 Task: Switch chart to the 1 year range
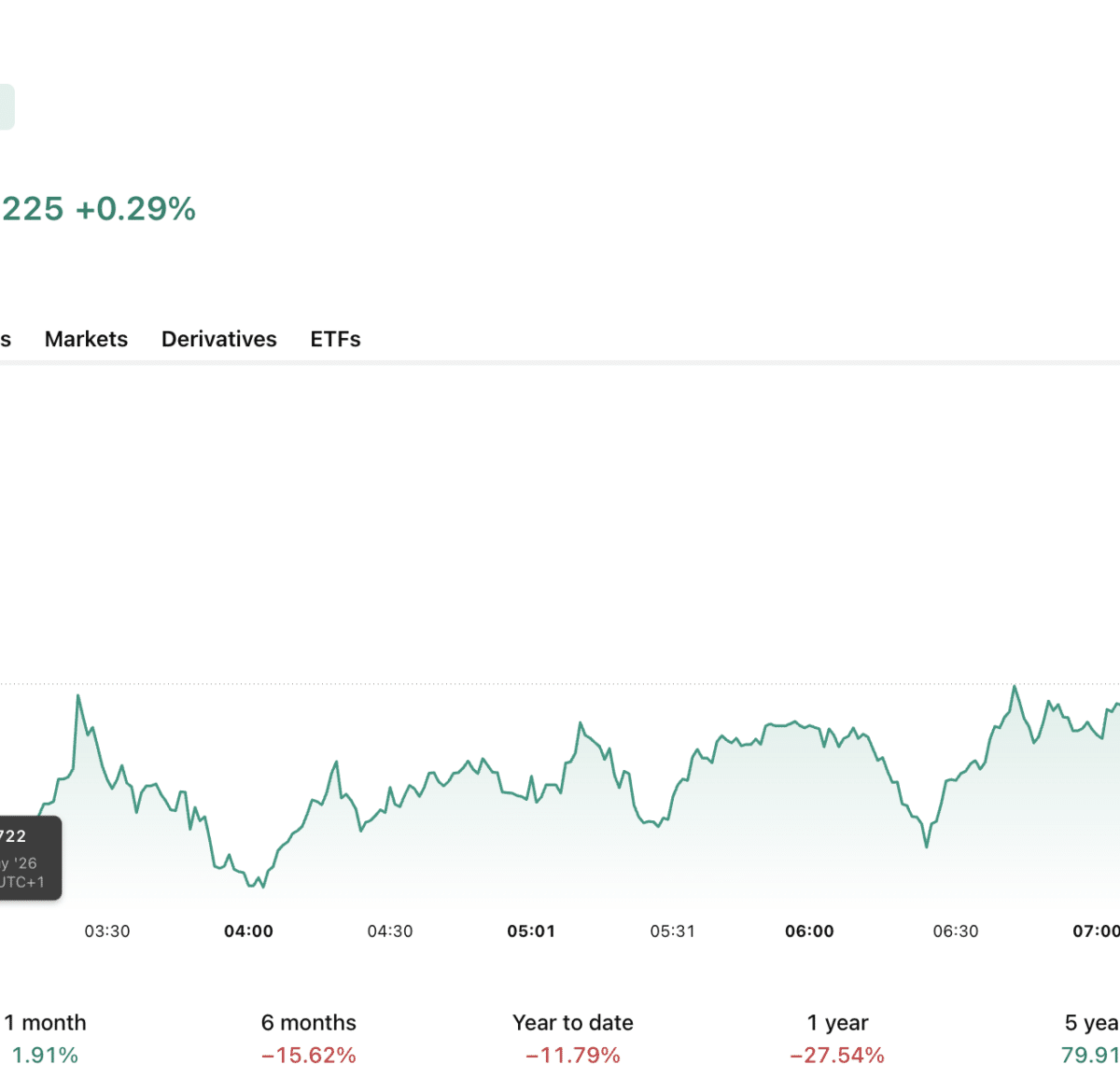tap(837, 1039)
